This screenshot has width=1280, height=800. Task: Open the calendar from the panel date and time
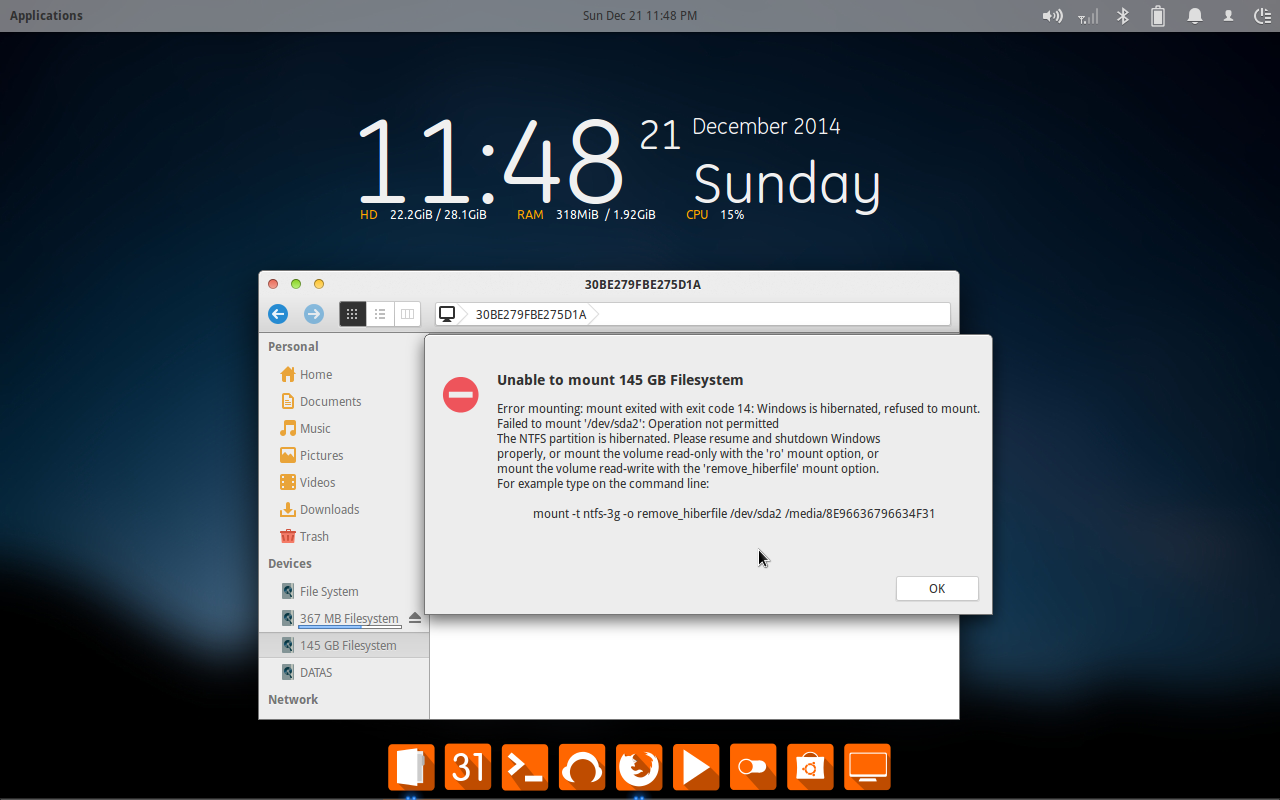[640, 15]
